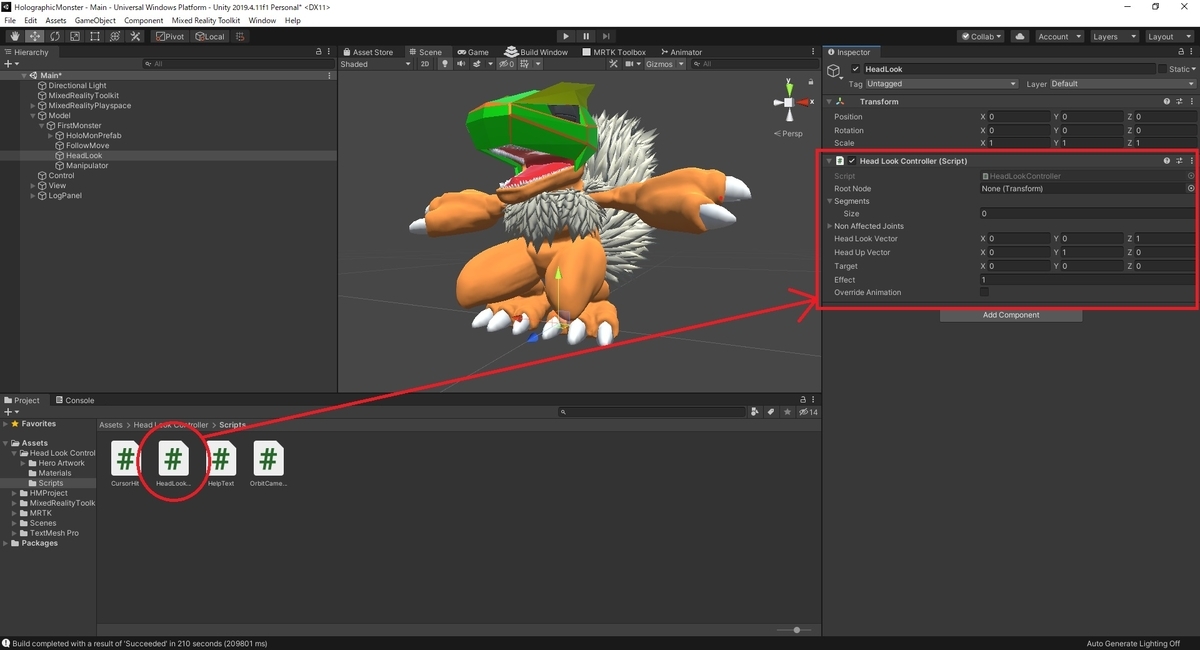Select the Rect tool in toolbar

tap(94, 36)
